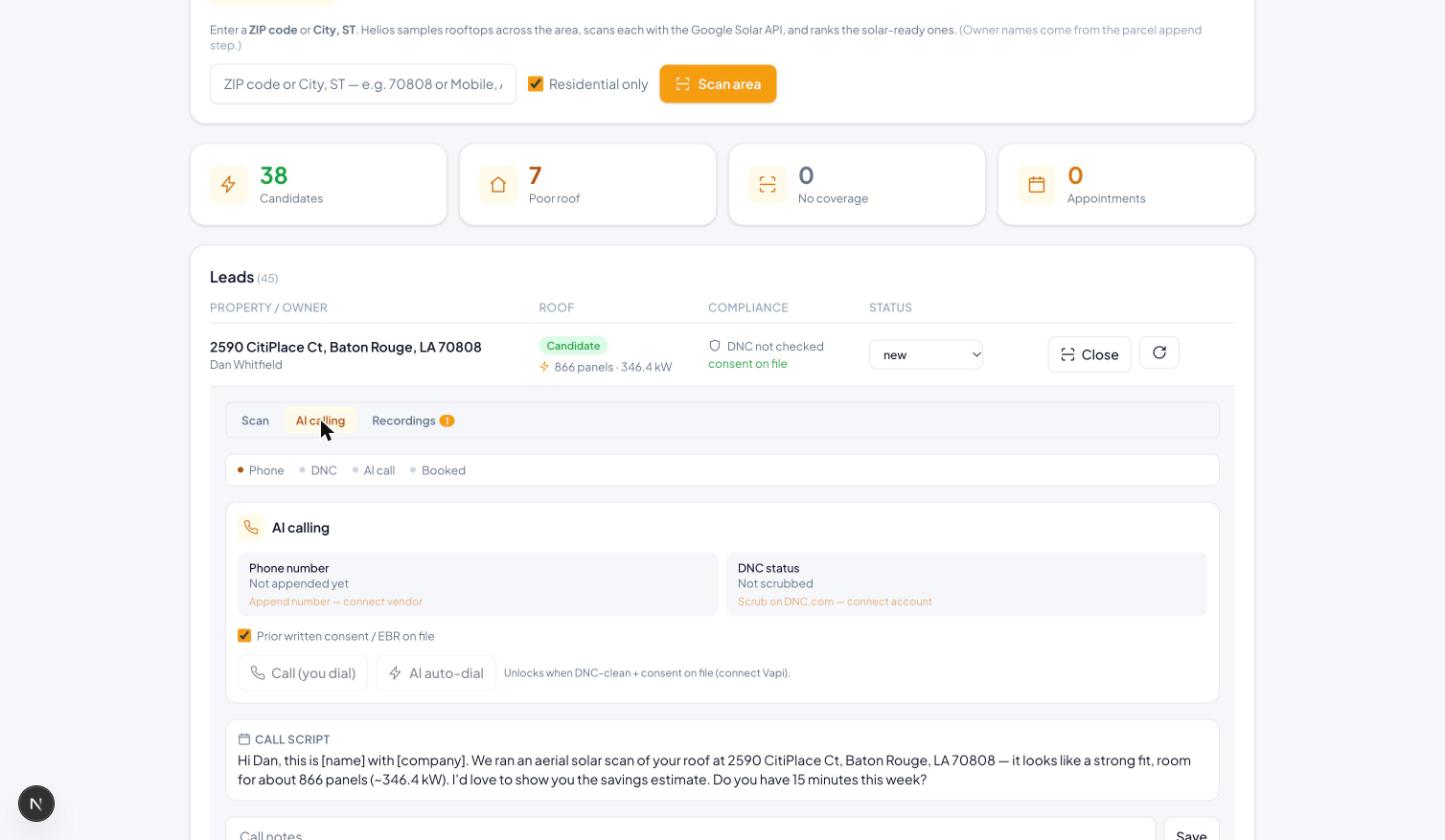The height and width of the screenshot is (840, 1445).
Task: Select the AI call step in progress tracker
Action: coord(374,470)
